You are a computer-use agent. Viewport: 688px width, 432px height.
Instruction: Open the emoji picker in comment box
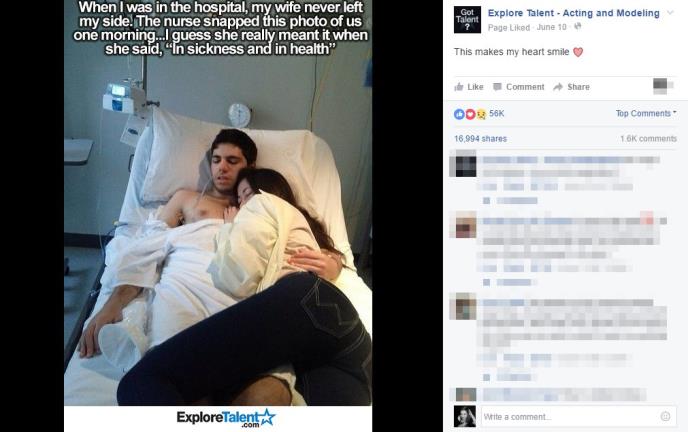(665, 416)
